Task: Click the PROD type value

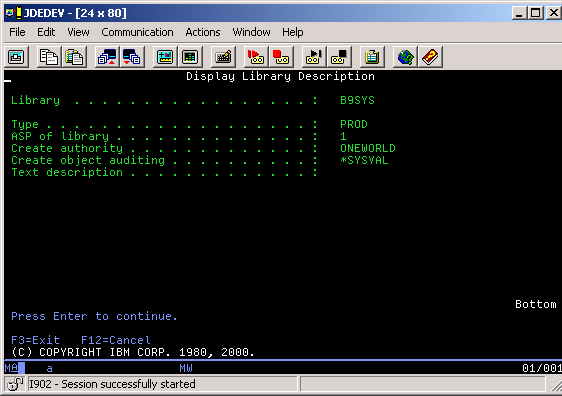Action: (x=354, y=124)
